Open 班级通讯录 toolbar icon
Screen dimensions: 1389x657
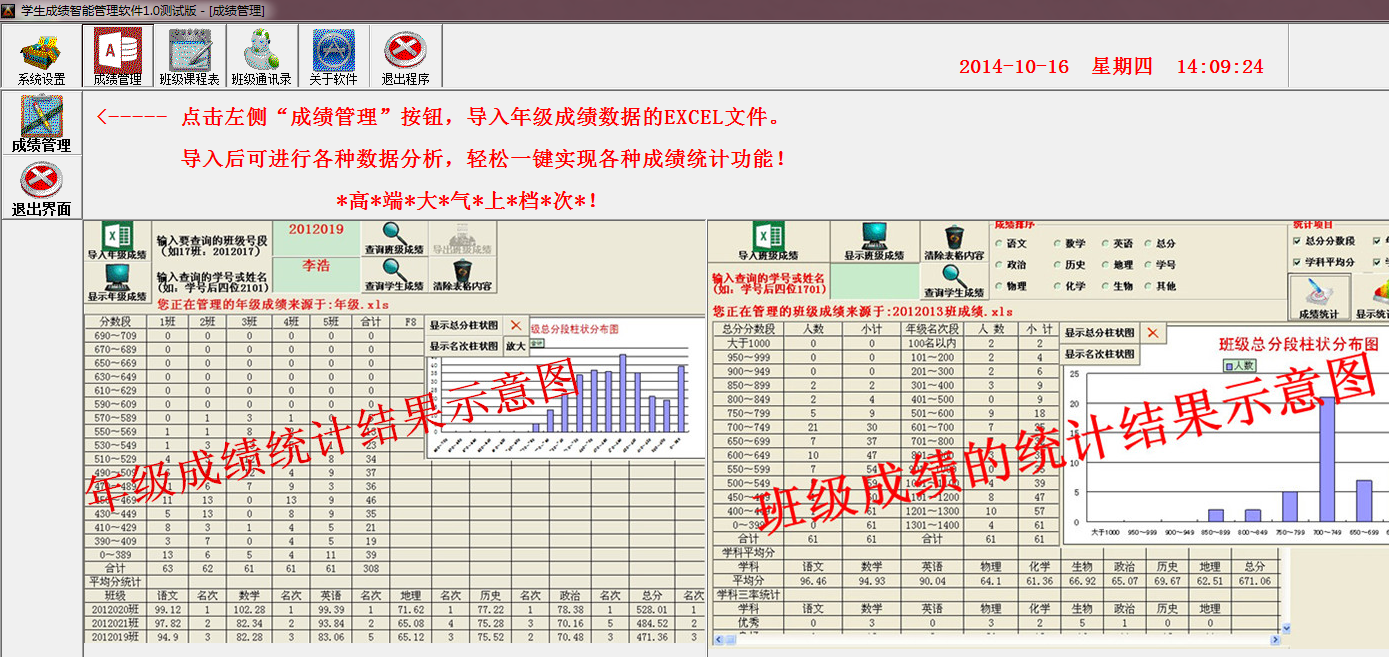point(261,57)
